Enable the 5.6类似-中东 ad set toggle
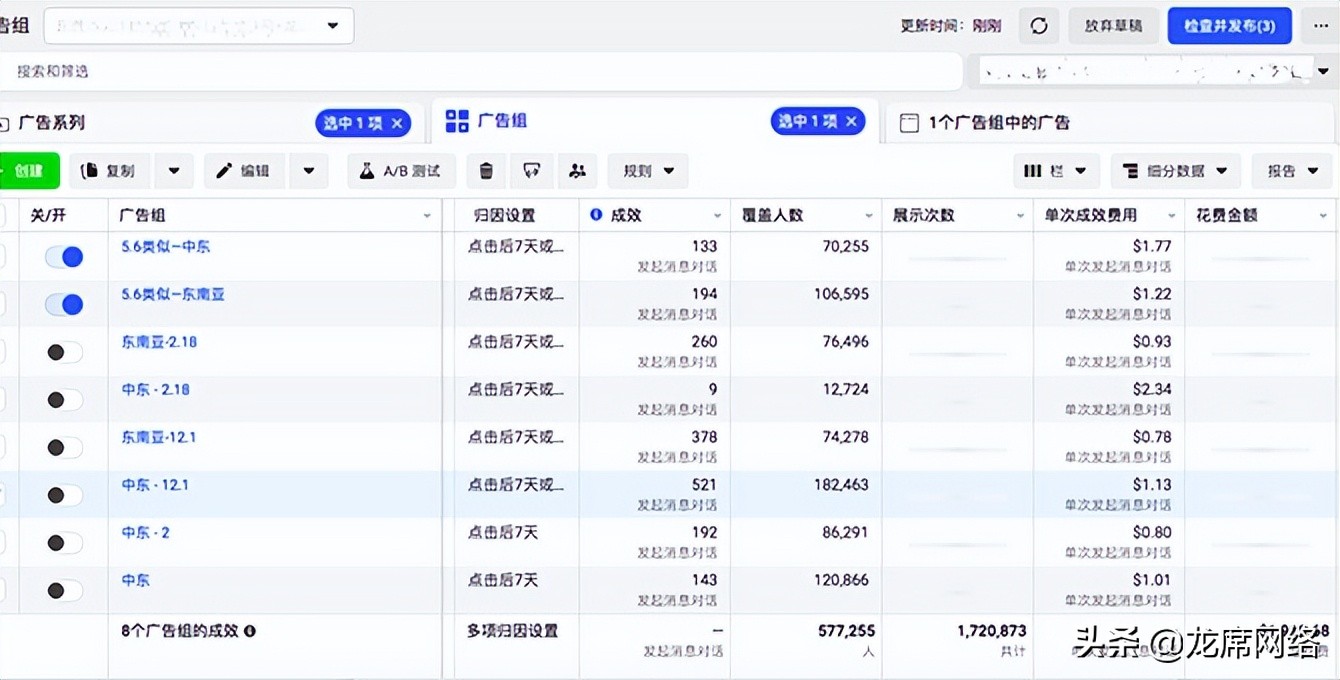Viewport: 1340px width, 680px height. point(64,256)
